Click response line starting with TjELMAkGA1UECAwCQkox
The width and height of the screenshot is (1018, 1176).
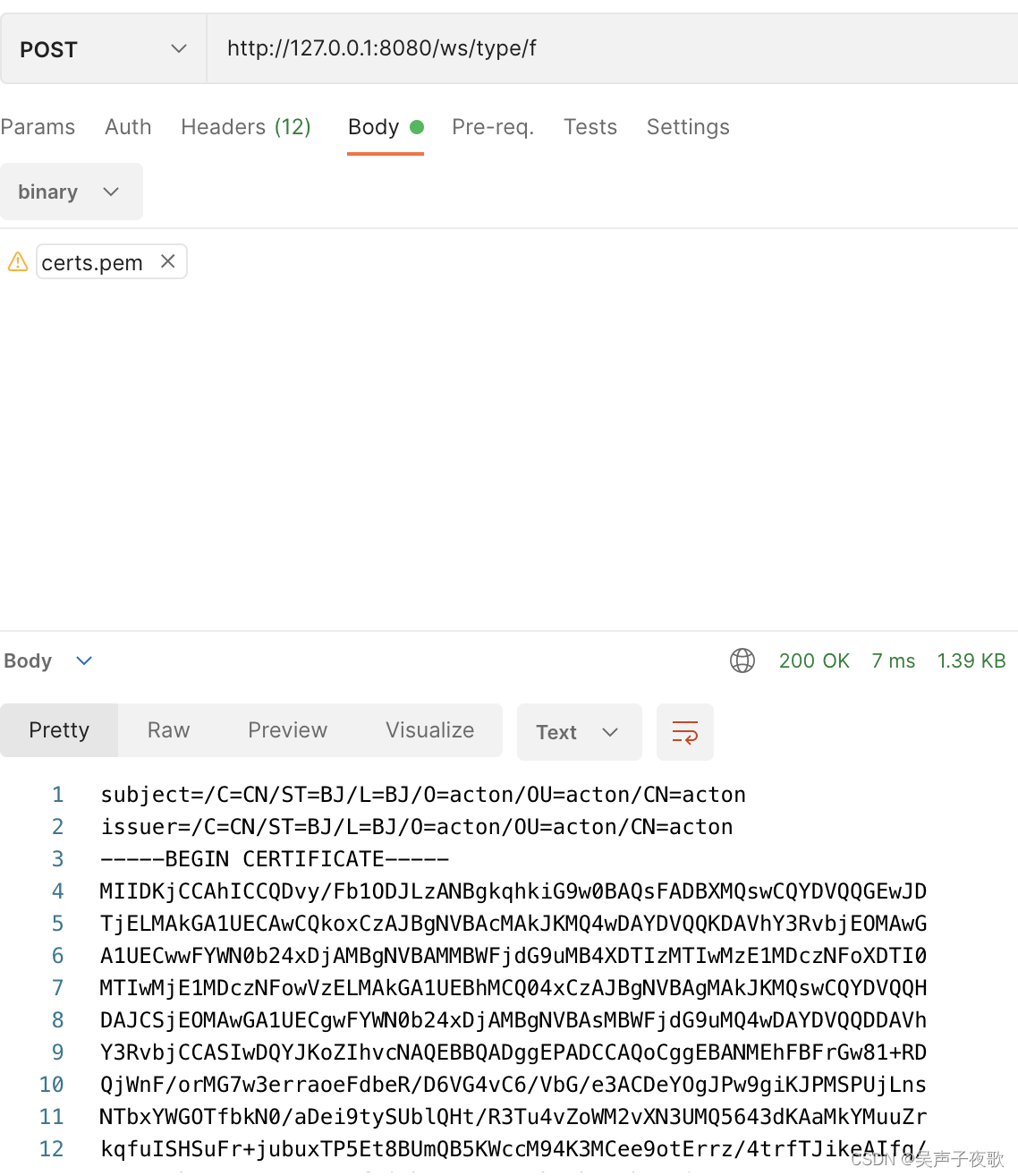pyautogui.click(x=513, y=924)
